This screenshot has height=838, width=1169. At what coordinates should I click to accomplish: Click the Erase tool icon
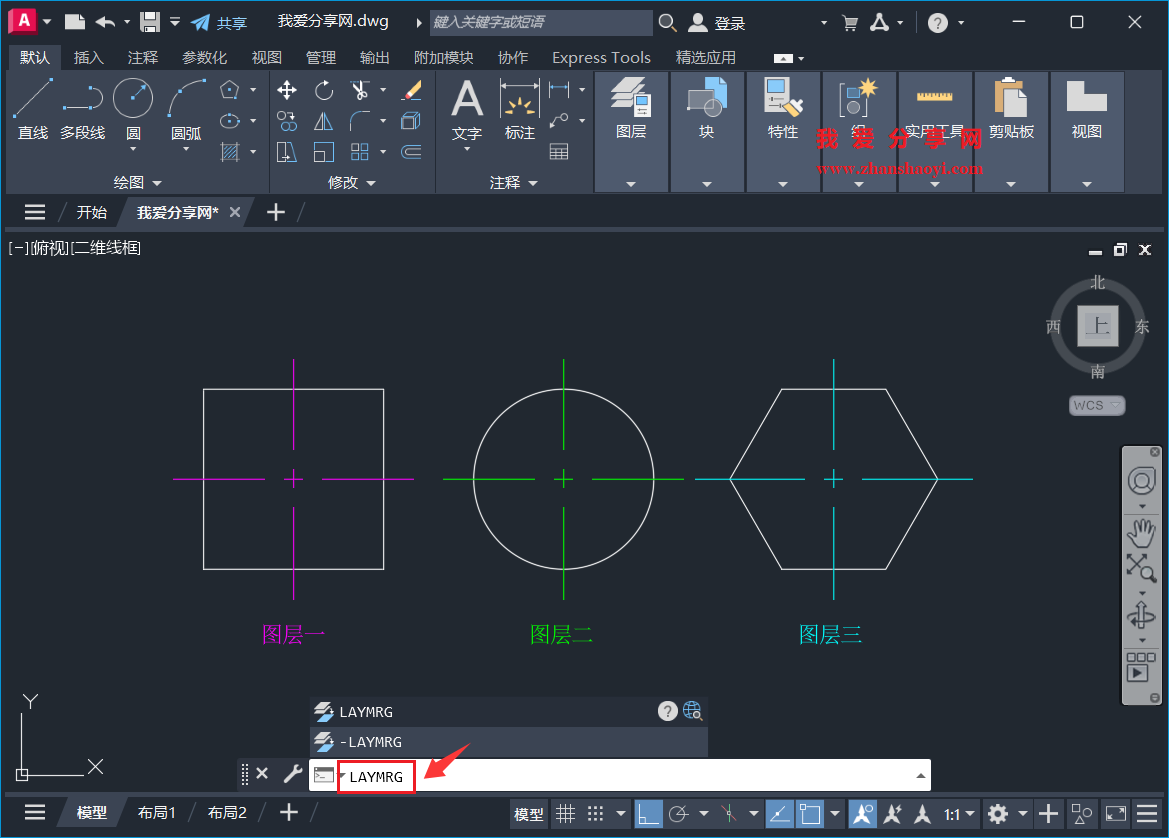pos(411,90)
